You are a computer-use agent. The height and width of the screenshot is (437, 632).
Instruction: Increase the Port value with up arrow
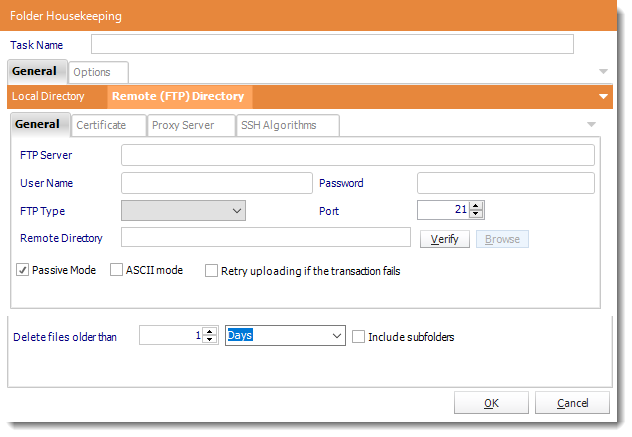coord(476,206)
